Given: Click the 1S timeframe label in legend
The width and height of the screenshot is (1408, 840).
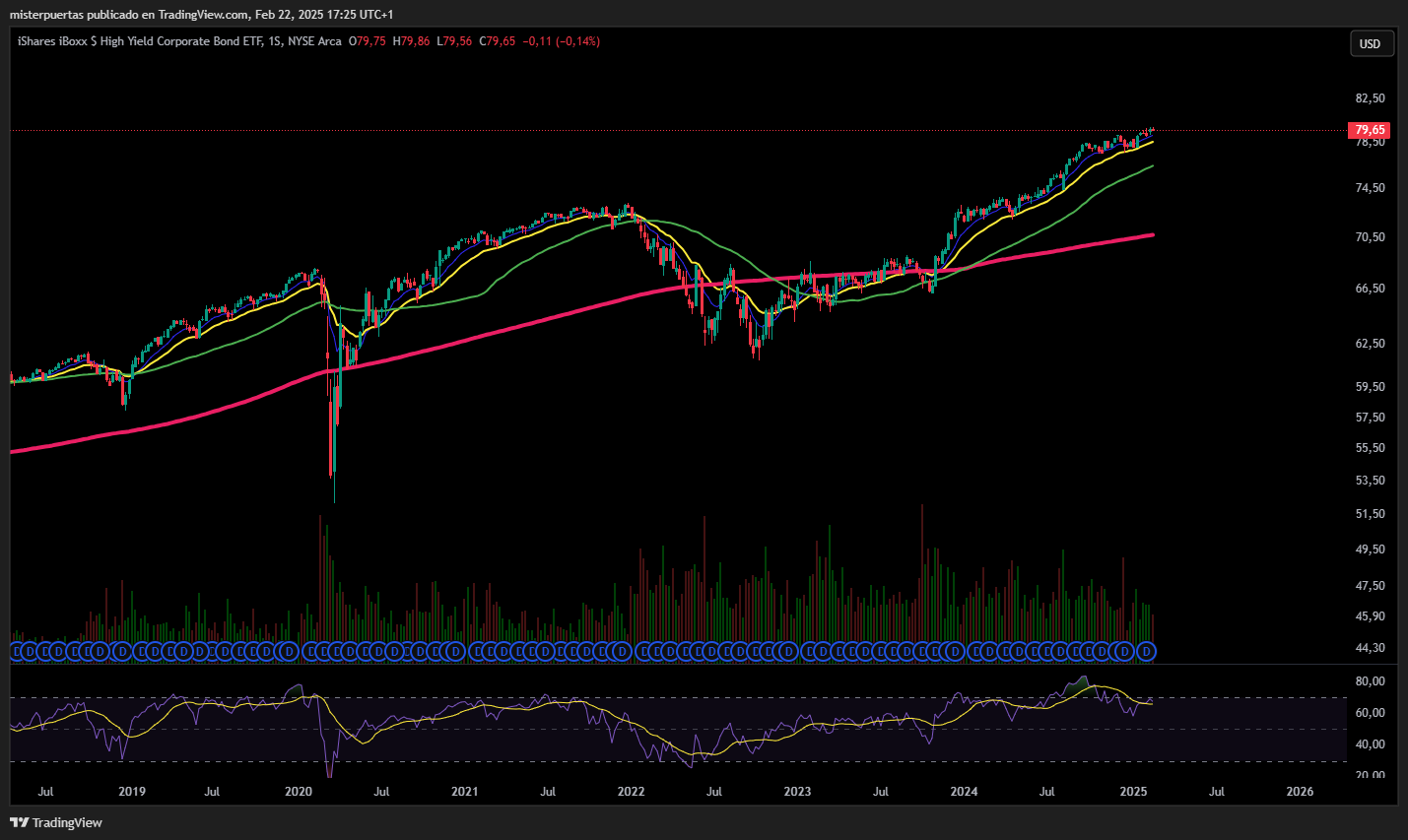Looking at the screenshot, I should (x=275, y=41).
